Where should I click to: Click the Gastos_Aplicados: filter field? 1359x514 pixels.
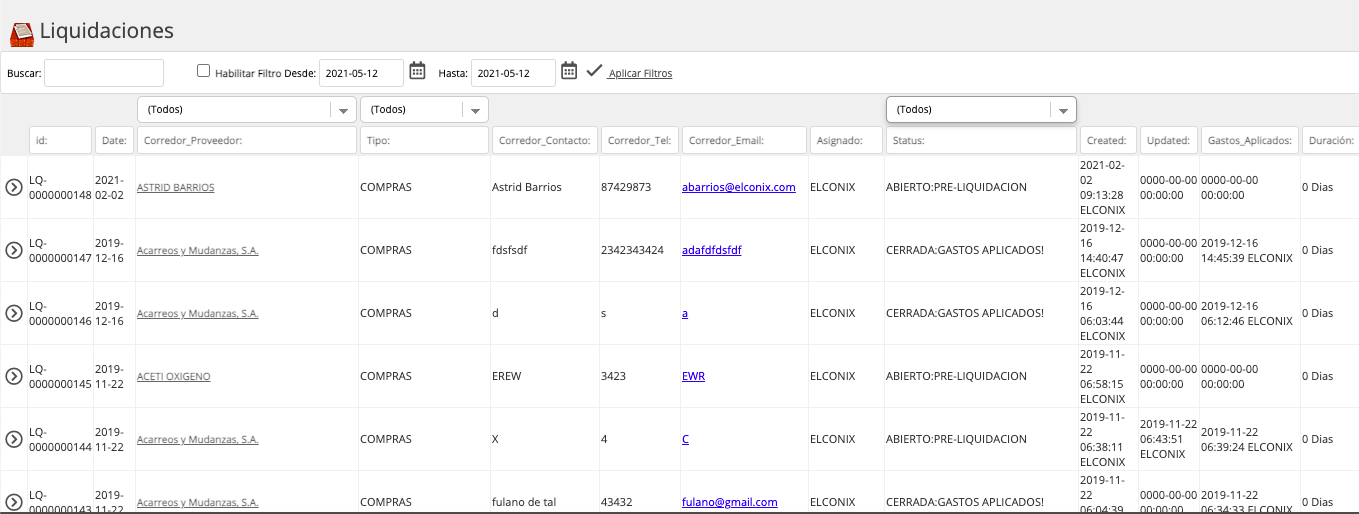tap(1249, 141)
